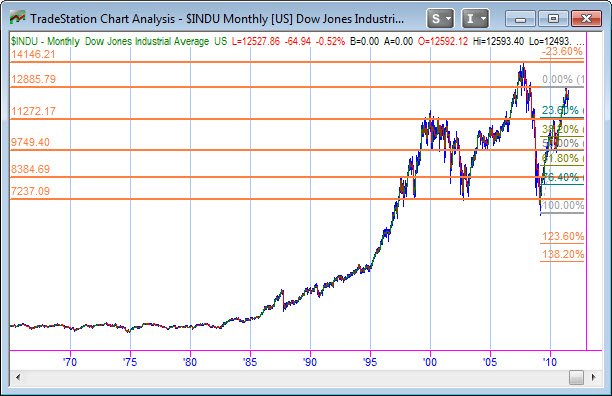Image resolution: width=612 pixels, height=396 pixels.
Task: Click the '05 time axis label
Action: coord(490,362)
